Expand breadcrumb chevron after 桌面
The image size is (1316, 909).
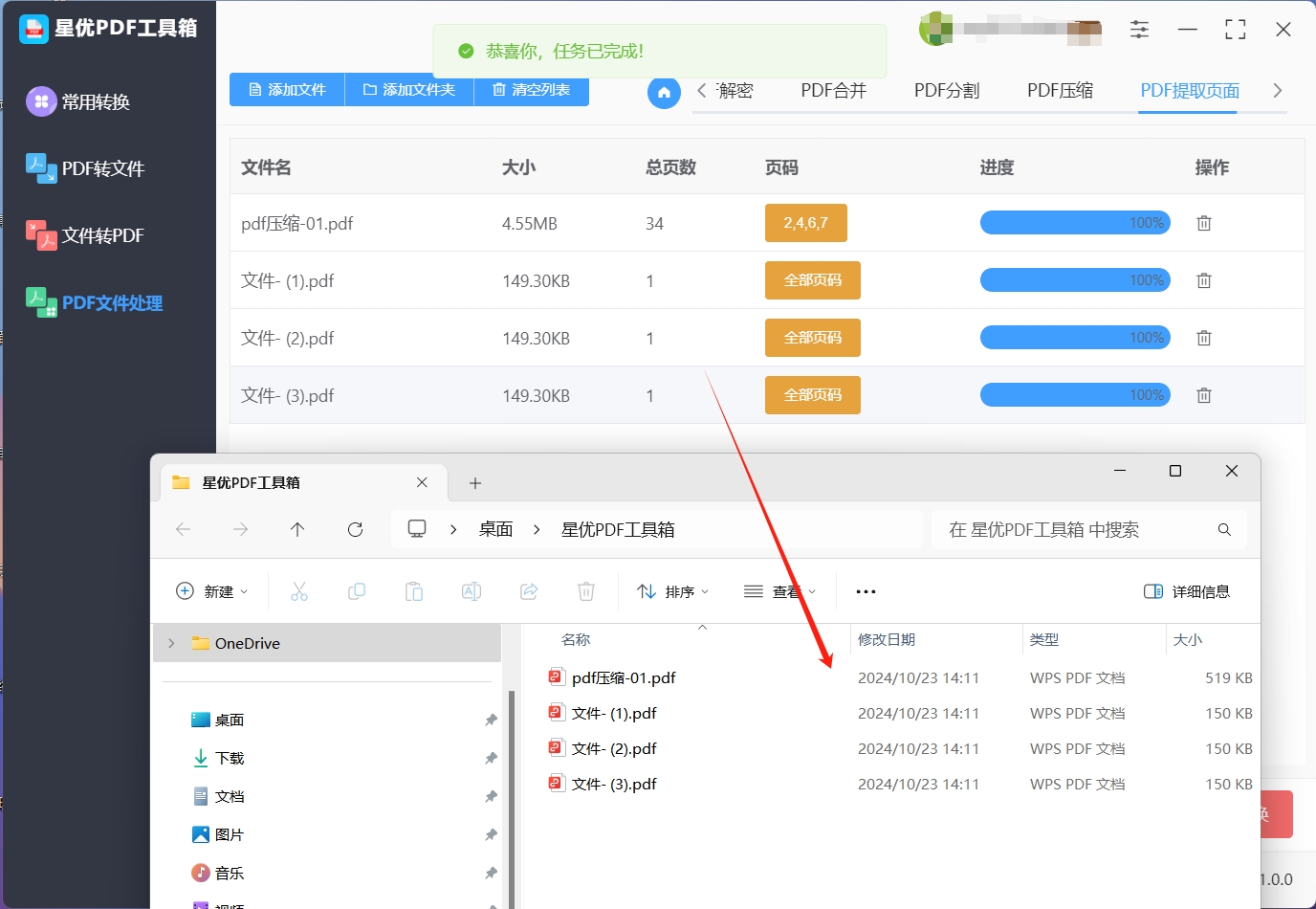537,529
